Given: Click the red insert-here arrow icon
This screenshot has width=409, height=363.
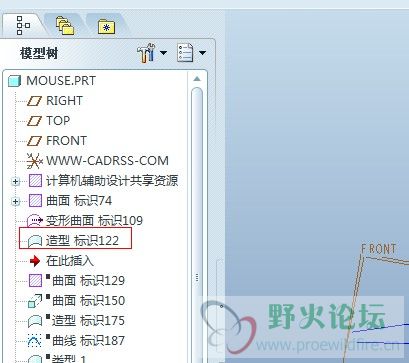Looking at the screenshot, I should (x=35, y=261).
